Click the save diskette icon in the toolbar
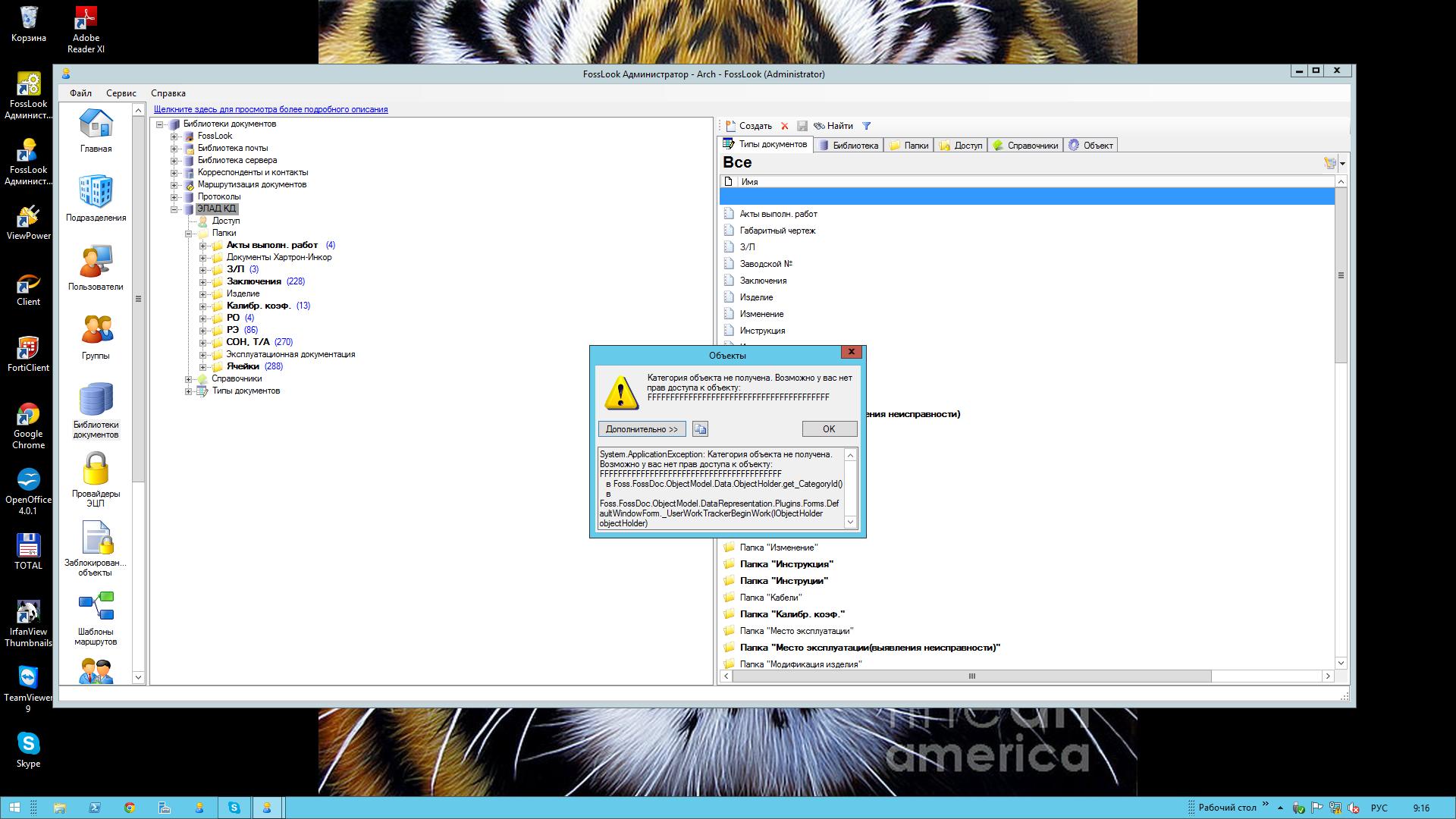This screenshot has width=1456, height=819. tap(802, 126)
